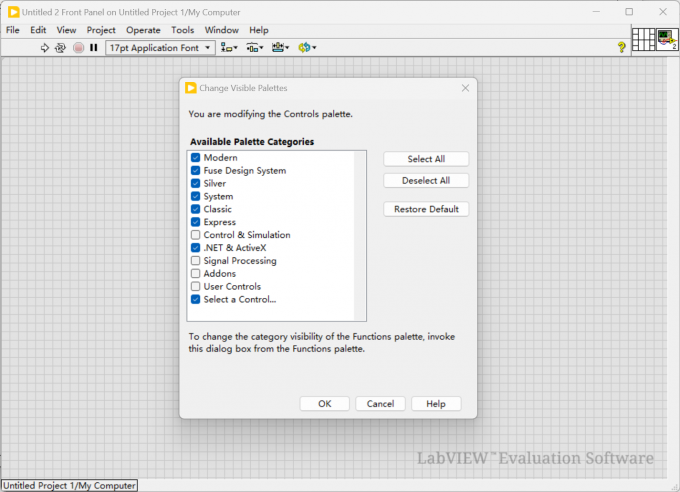
Task: Click the connector pane grid icon
Action: point(643,40)
